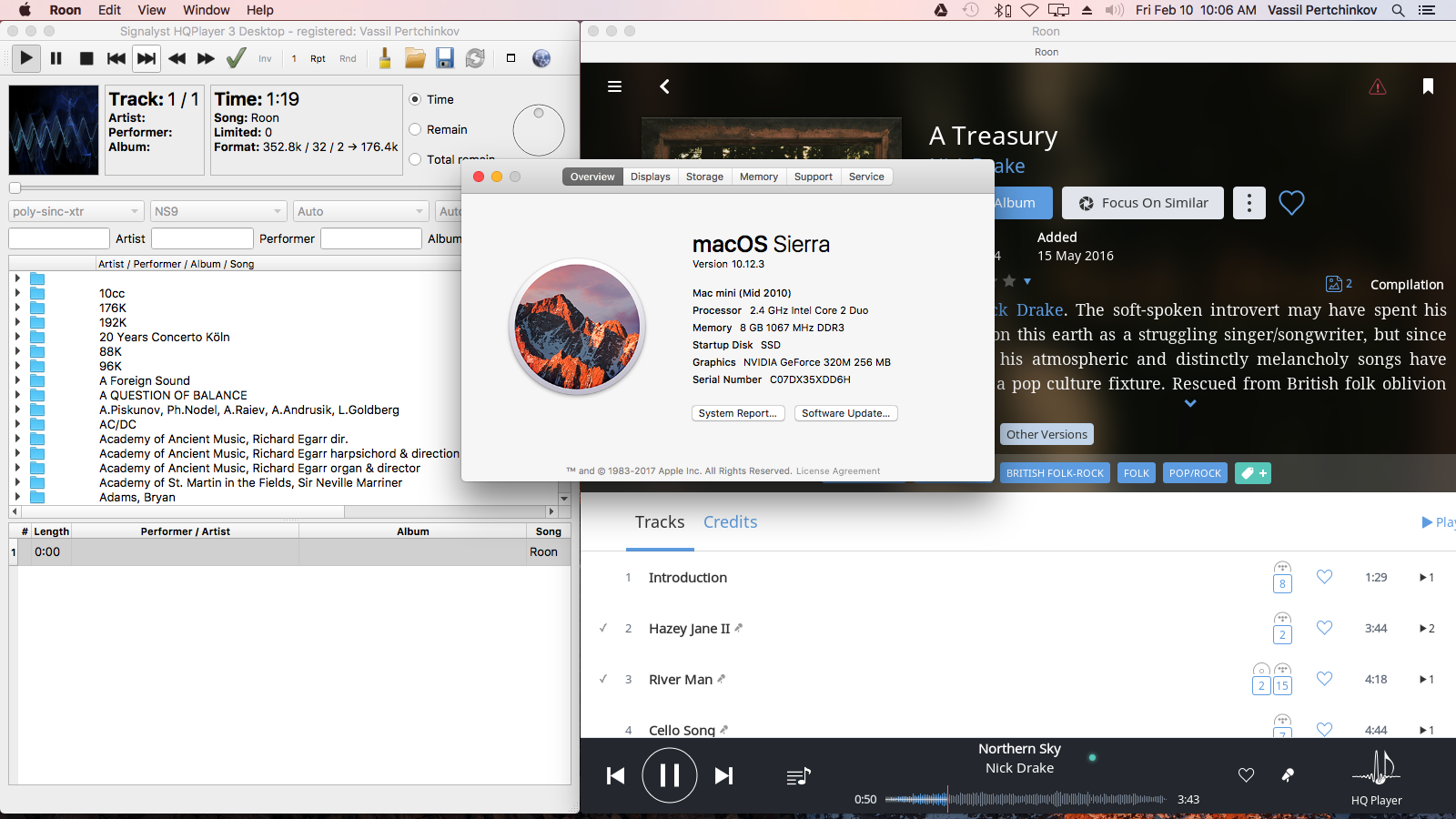Toggle Rnd random mode in HQPlayer

(x=348, y=58)
